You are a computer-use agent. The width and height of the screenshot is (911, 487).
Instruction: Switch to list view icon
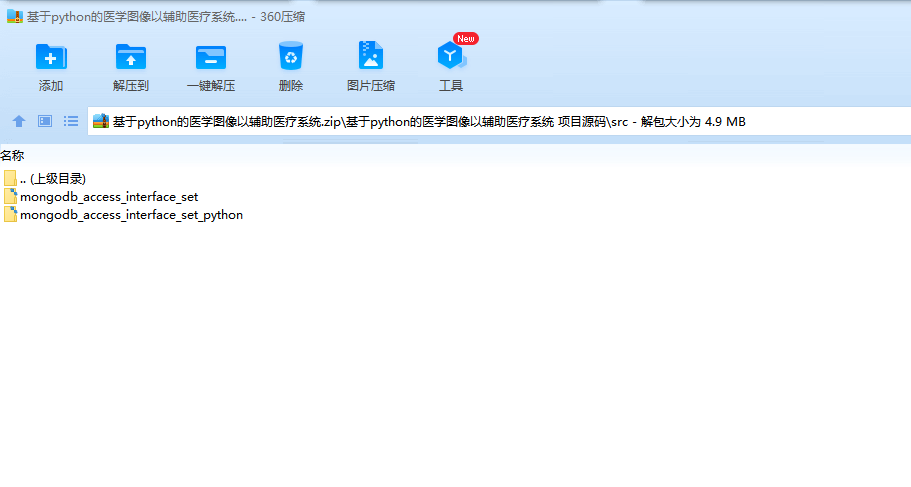[x=71, y=121]
